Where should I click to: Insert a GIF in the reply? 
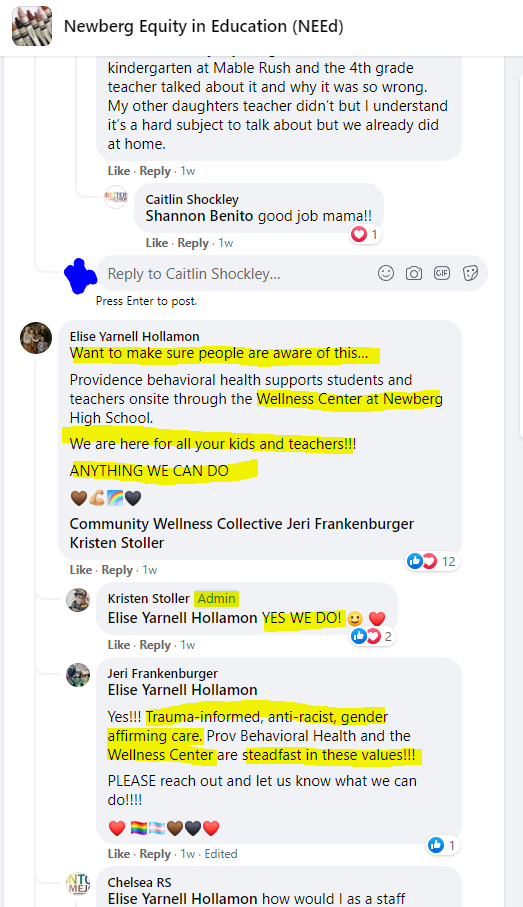coord(442,273)
